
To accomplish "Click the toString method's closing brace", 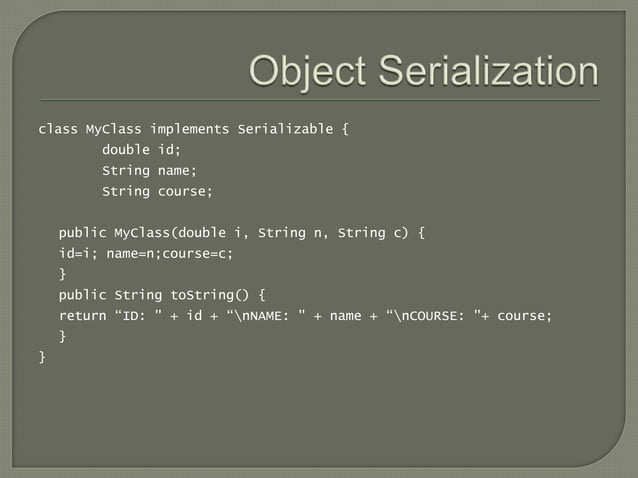I will tap(62, 336).
